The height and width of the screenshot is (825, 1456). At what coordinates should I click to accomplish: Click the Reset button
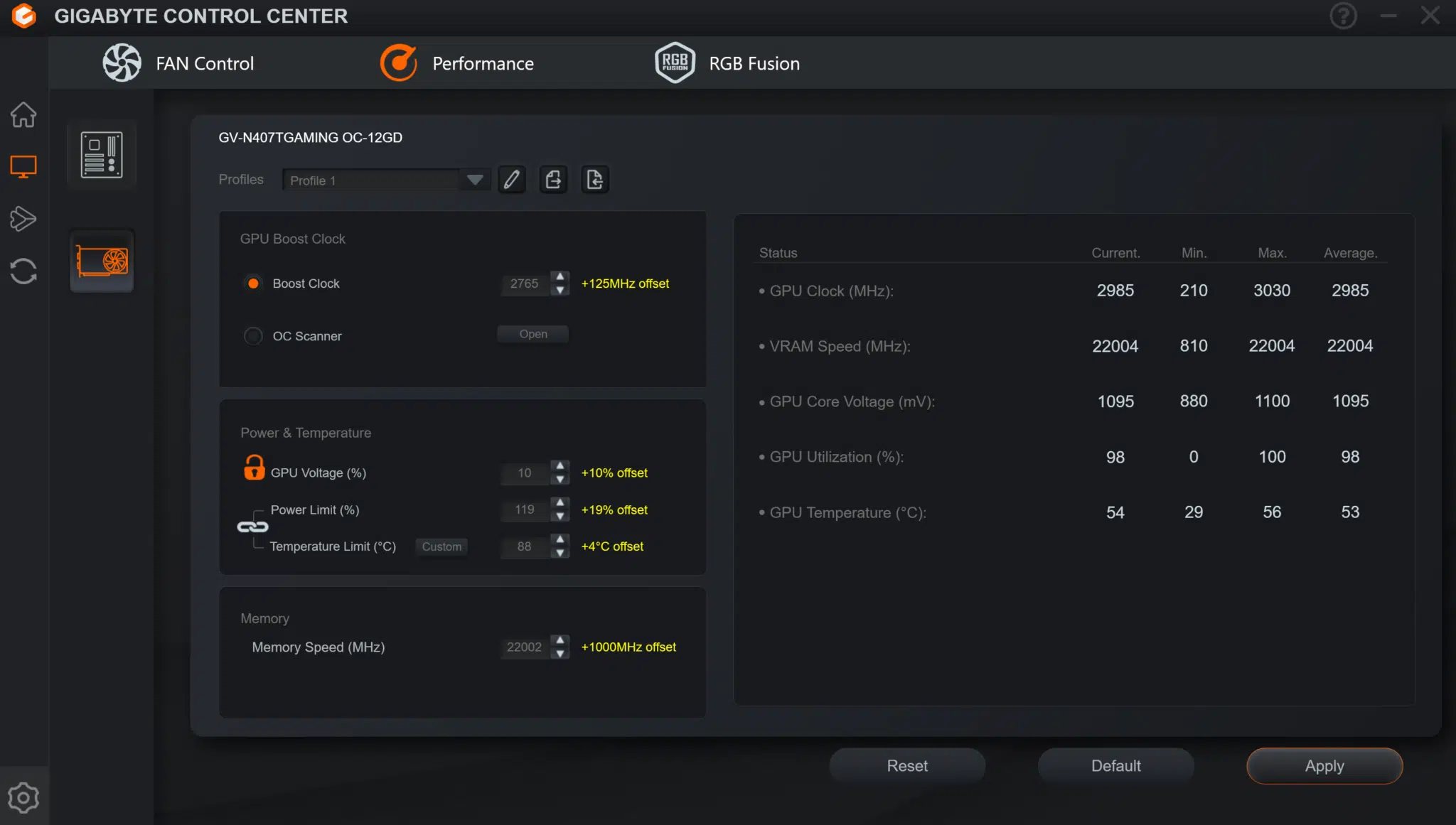click(907, 766)
